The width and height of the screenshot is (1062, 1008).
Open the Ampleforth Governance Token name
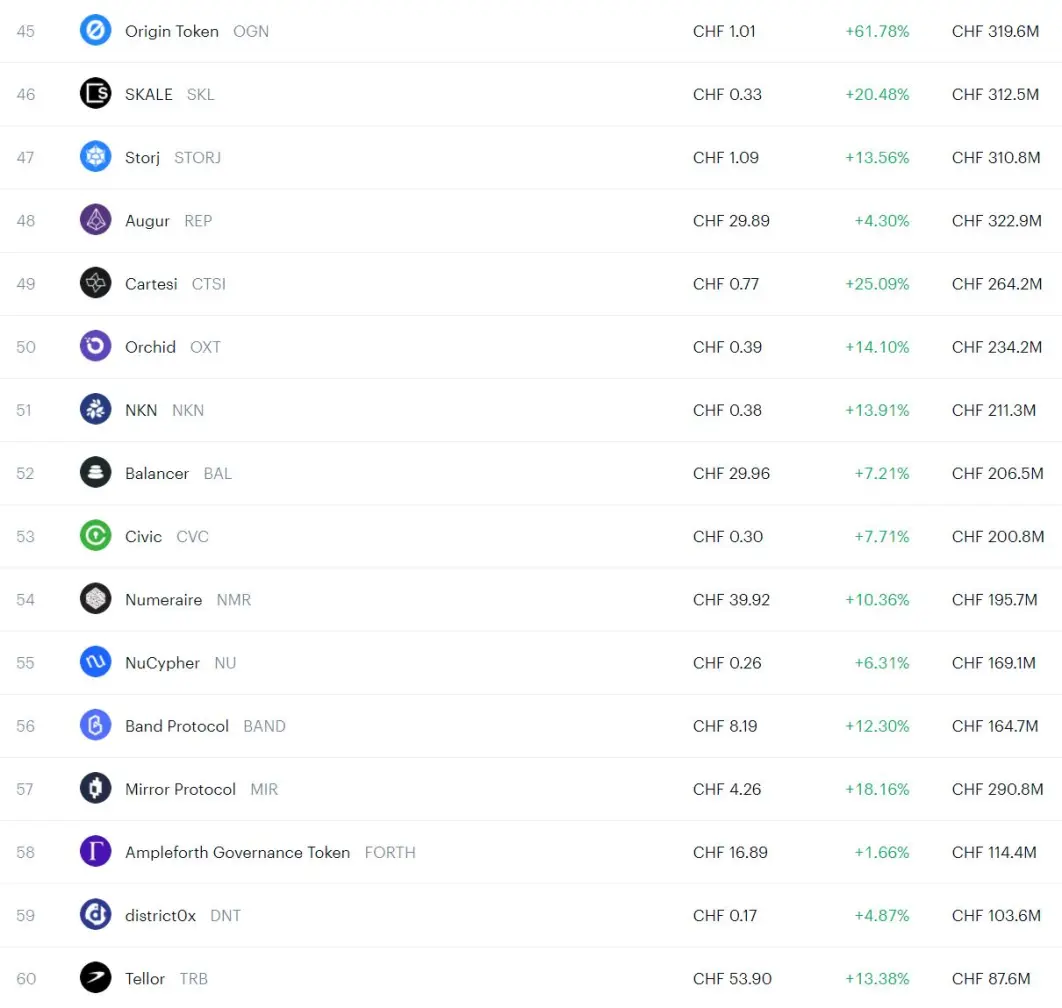click(x=238, y=852)
